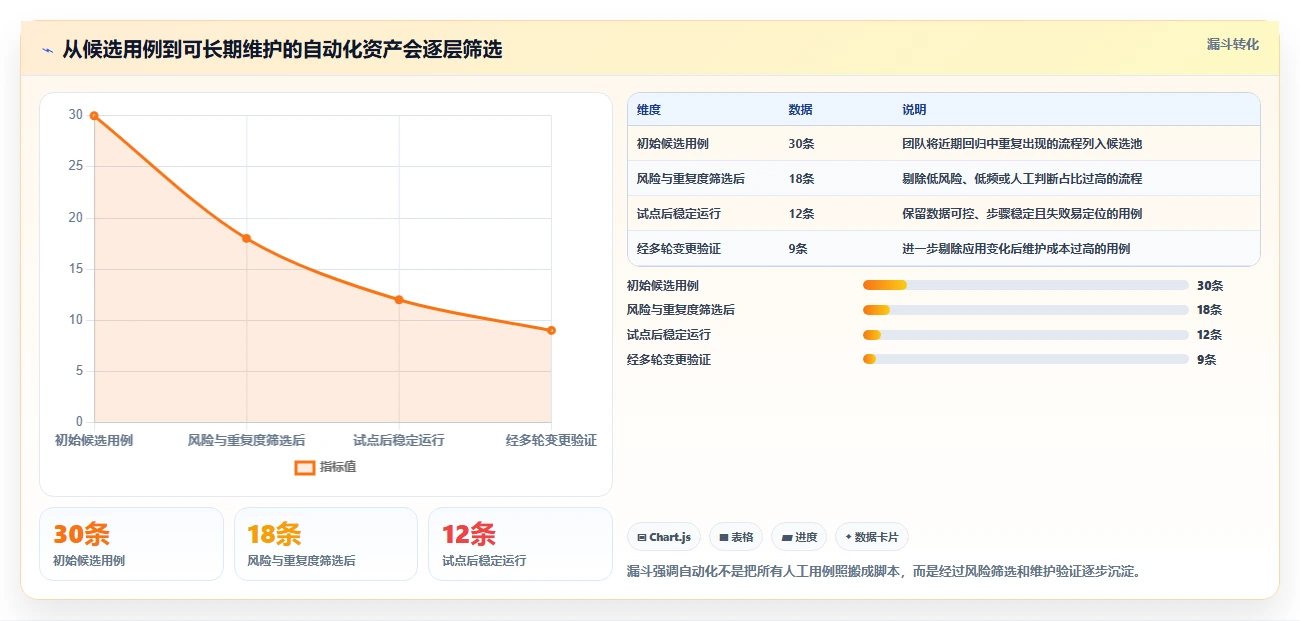The image size is (1300, 621).
Task: Click the 12条 data card
Action: pyautogui.click(x=520, y=544)
